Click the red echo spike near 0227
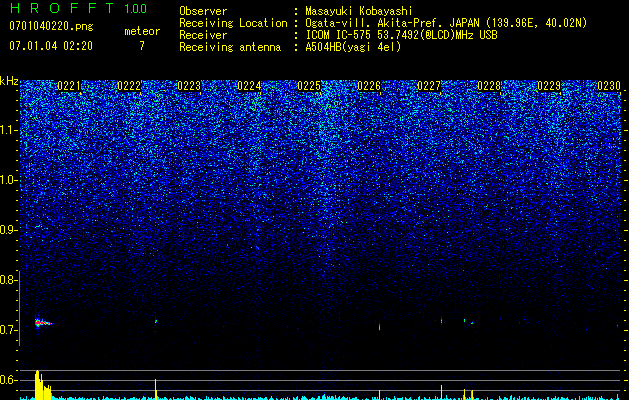 [441, 321]
